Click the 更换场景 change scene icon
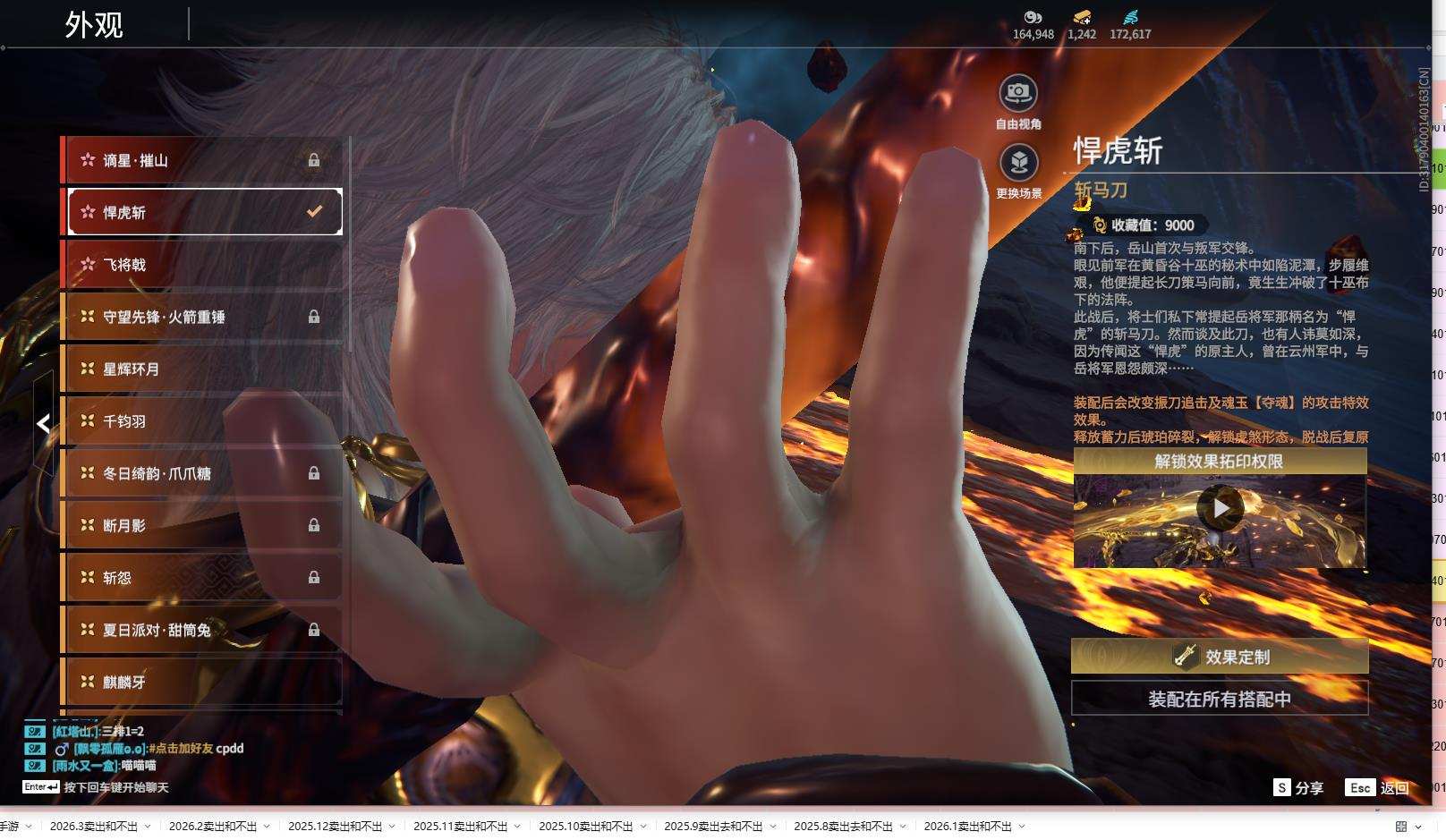 (x=1018, y=163)
